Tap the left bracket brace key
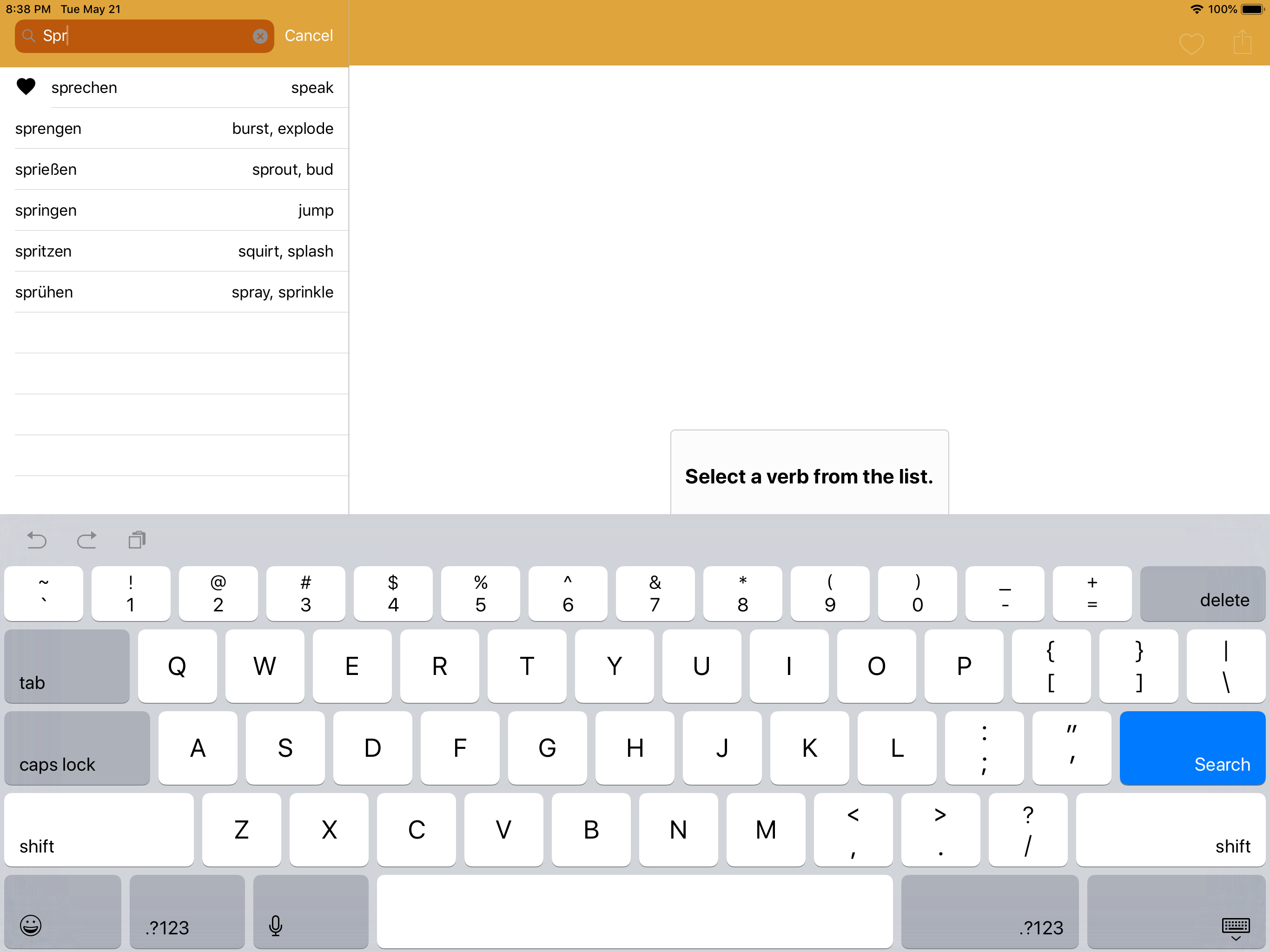Screen dimensions: 1270x952 coord(1051,667)
